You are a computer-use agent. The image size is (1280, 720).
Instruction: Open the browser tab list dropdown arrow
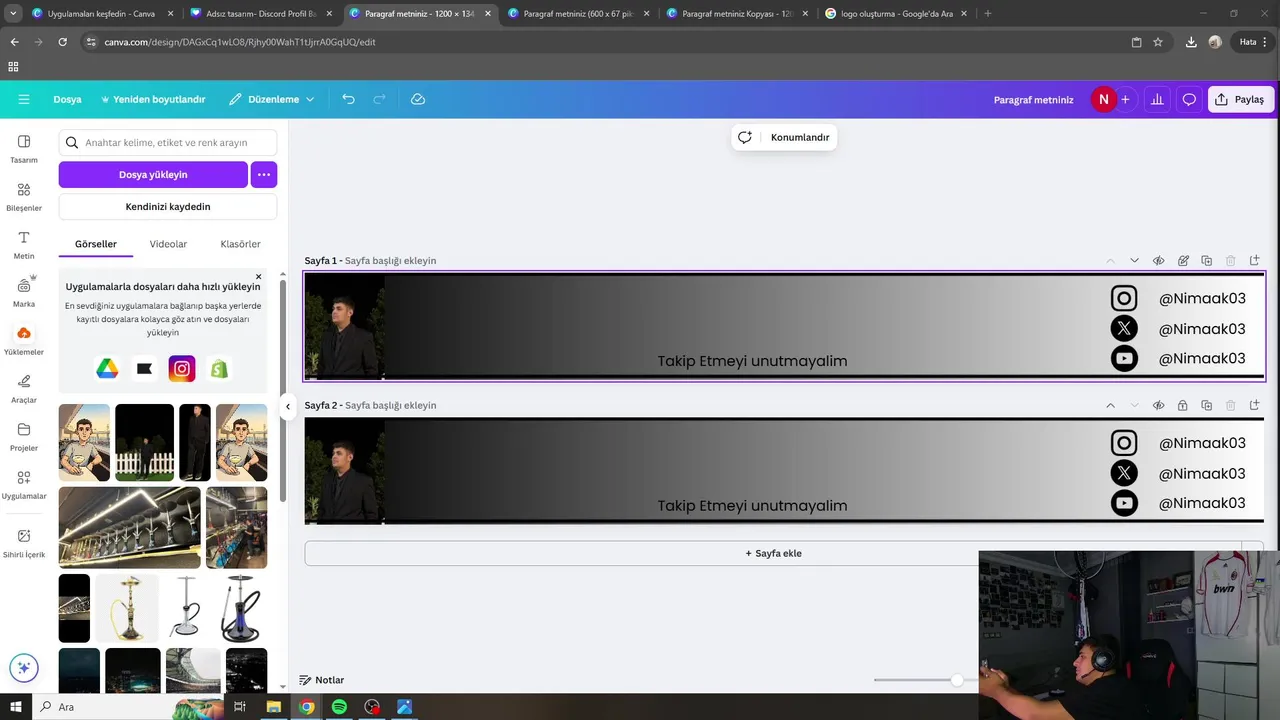[x=13, y=14]
